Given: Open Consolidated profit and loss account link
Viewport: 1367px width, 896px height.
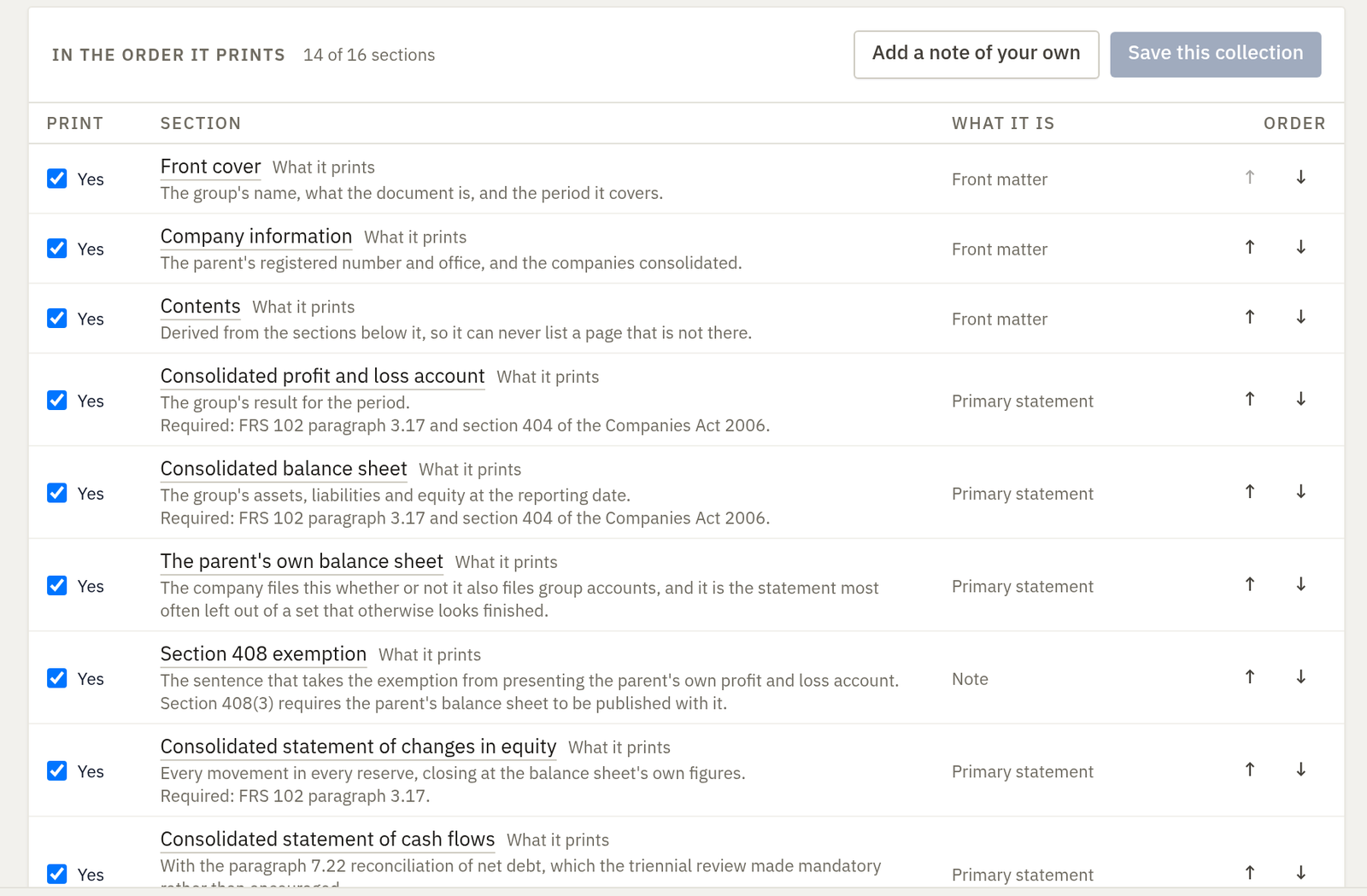Looking at the screenshot, I should [322, 377].
